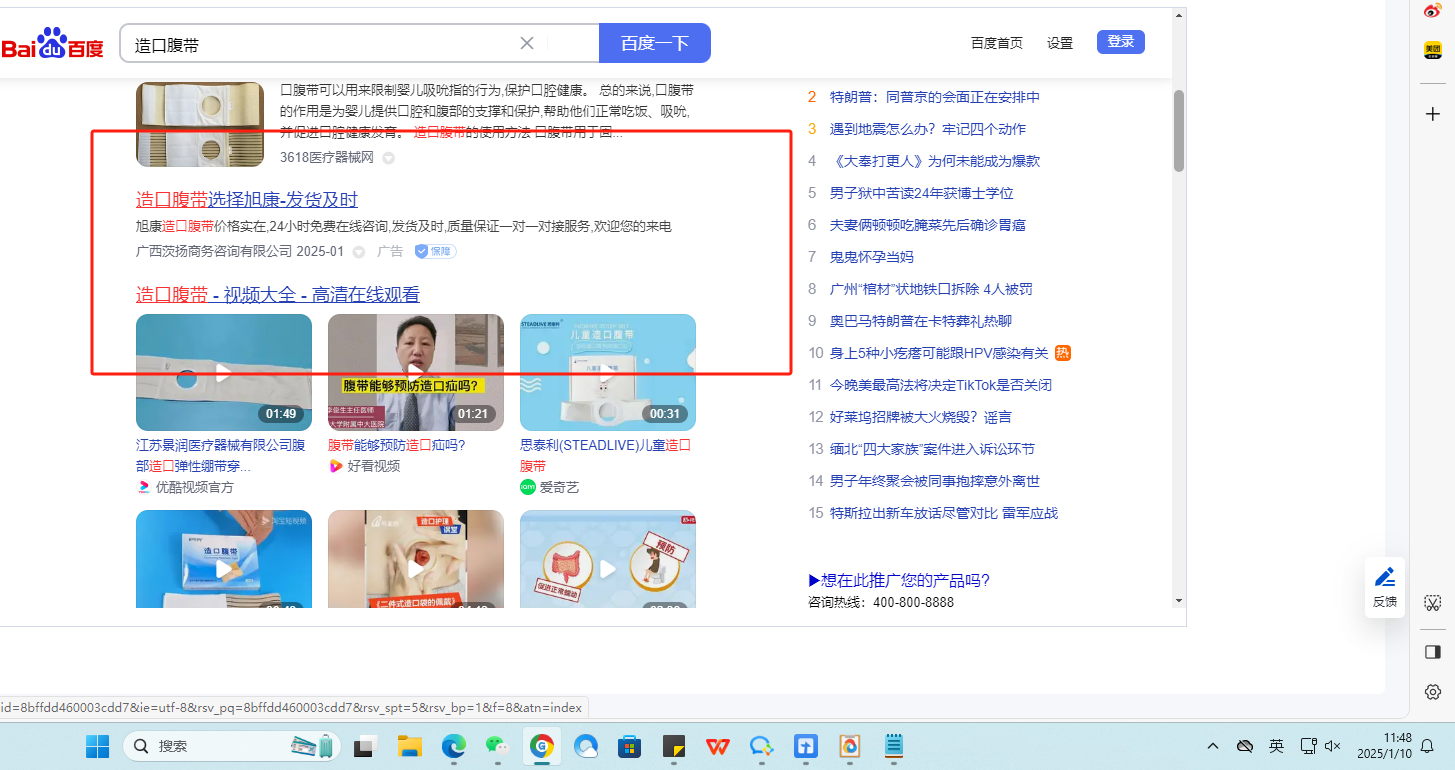Add a sidebar app with the plus icon
Viewport: 1455px width, 770px height.
[x=1432, y=114]
